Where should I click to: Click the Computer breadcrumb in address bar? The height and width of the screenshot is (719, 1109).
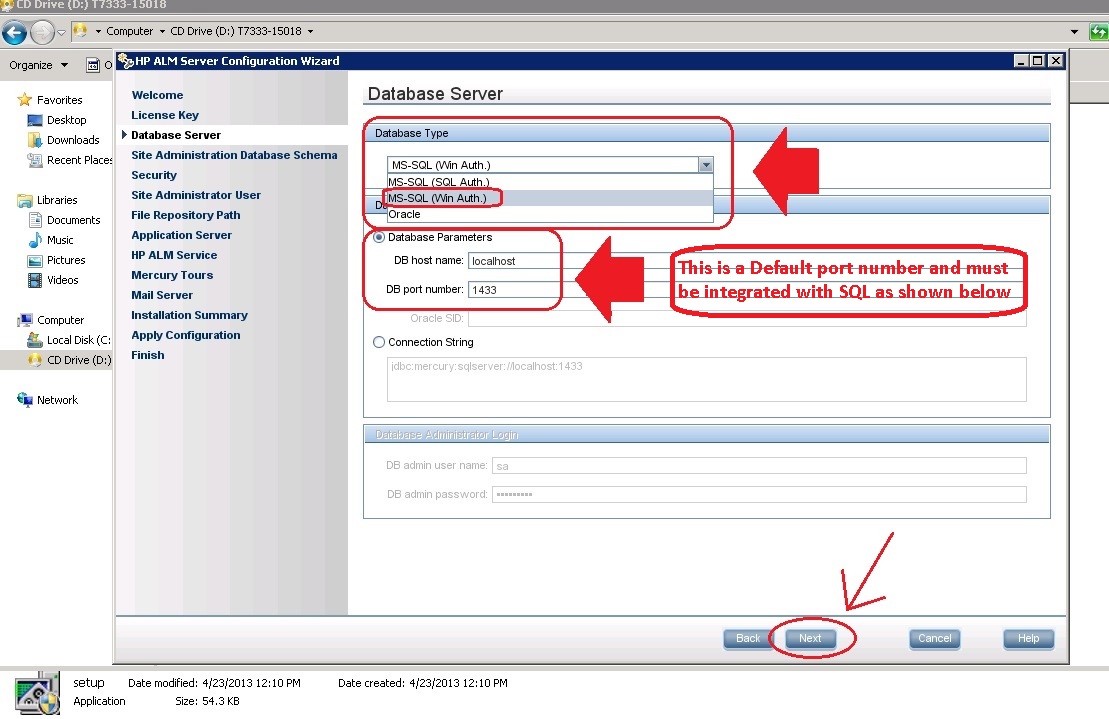(x=129, y=31)
